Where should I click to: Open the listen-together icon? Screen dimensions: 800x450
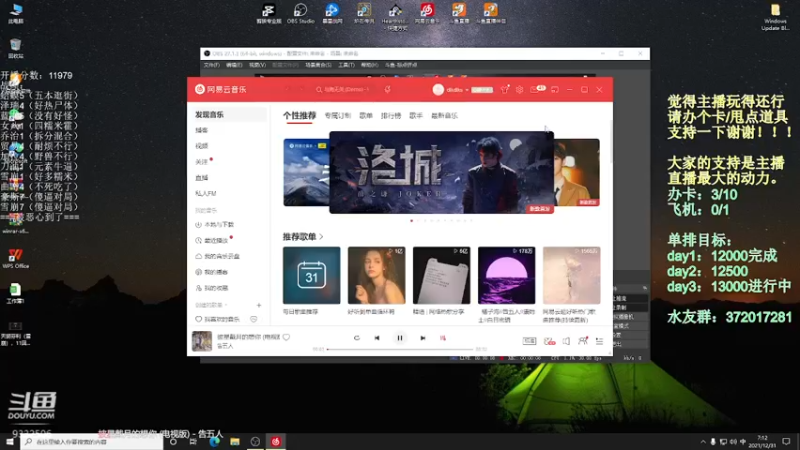click(583, 341)
